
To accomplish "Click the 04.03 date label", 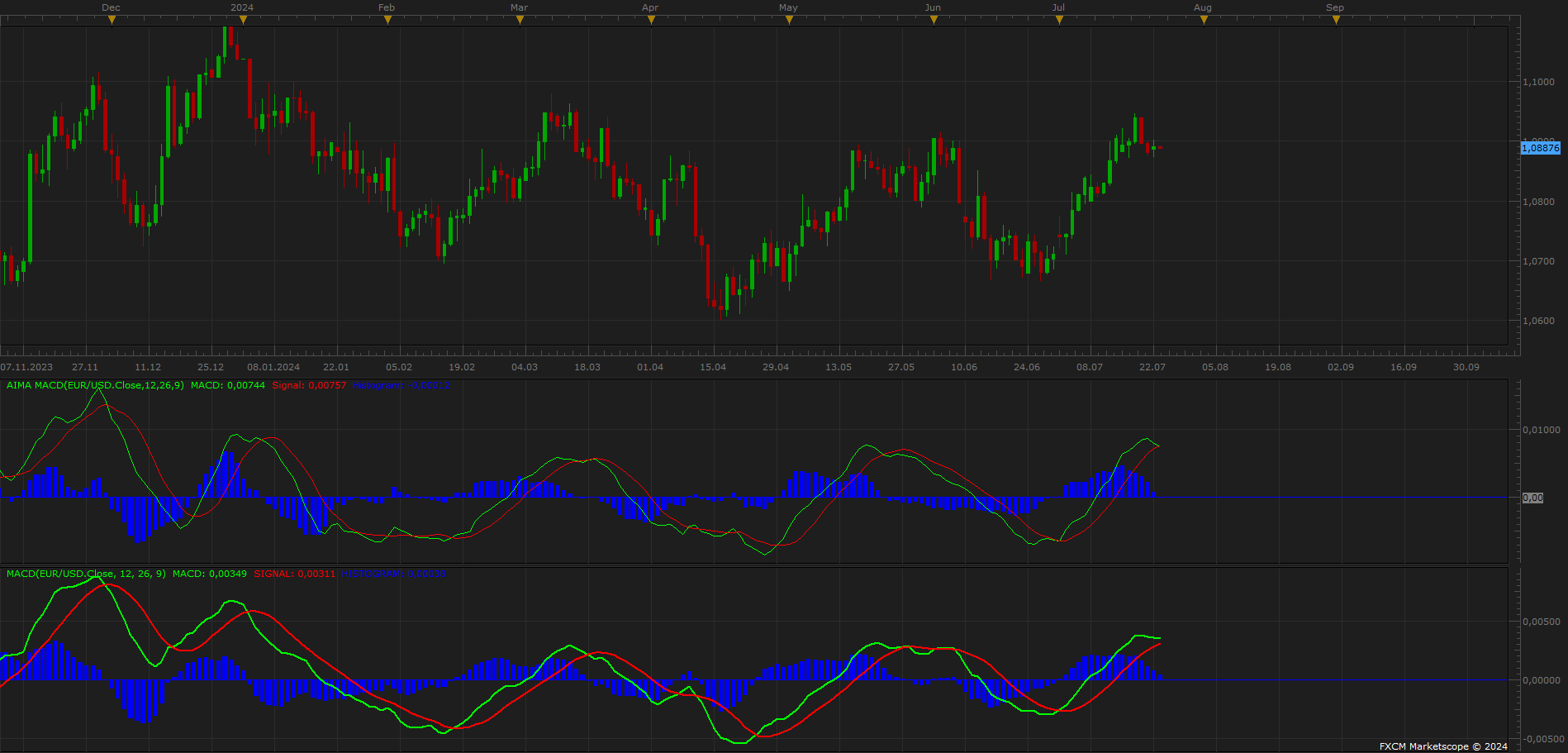I will (x=525, y=367).
